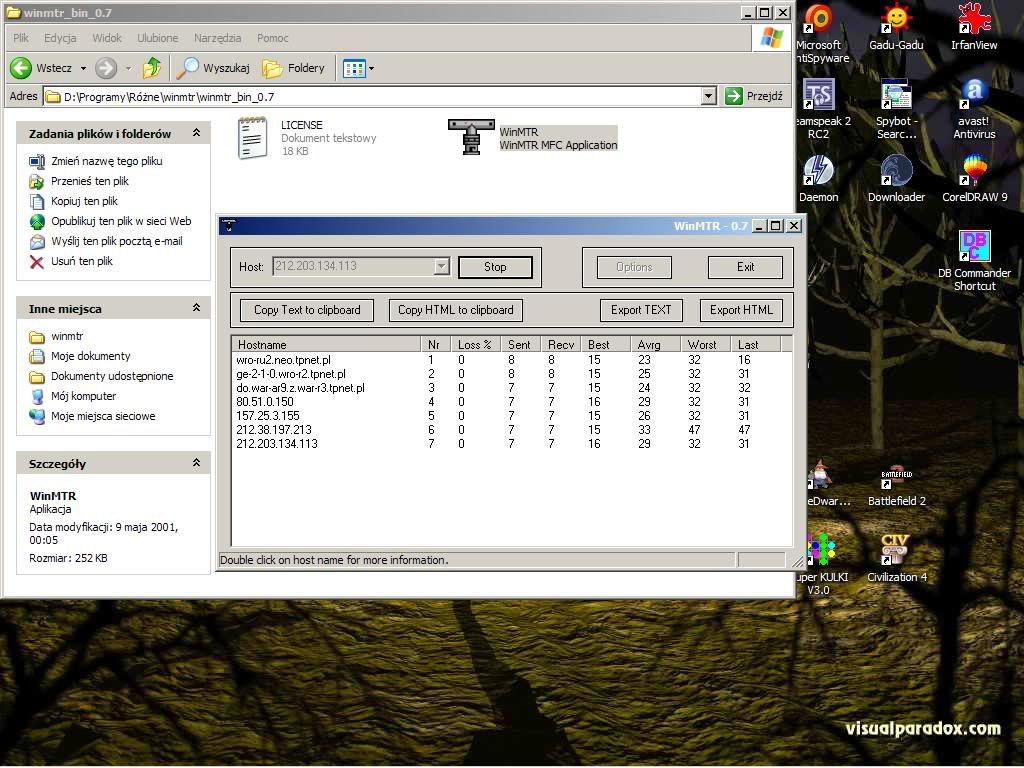
Task: Launch CorelDRAW 9 from desktop
Action: click(974, 172)
